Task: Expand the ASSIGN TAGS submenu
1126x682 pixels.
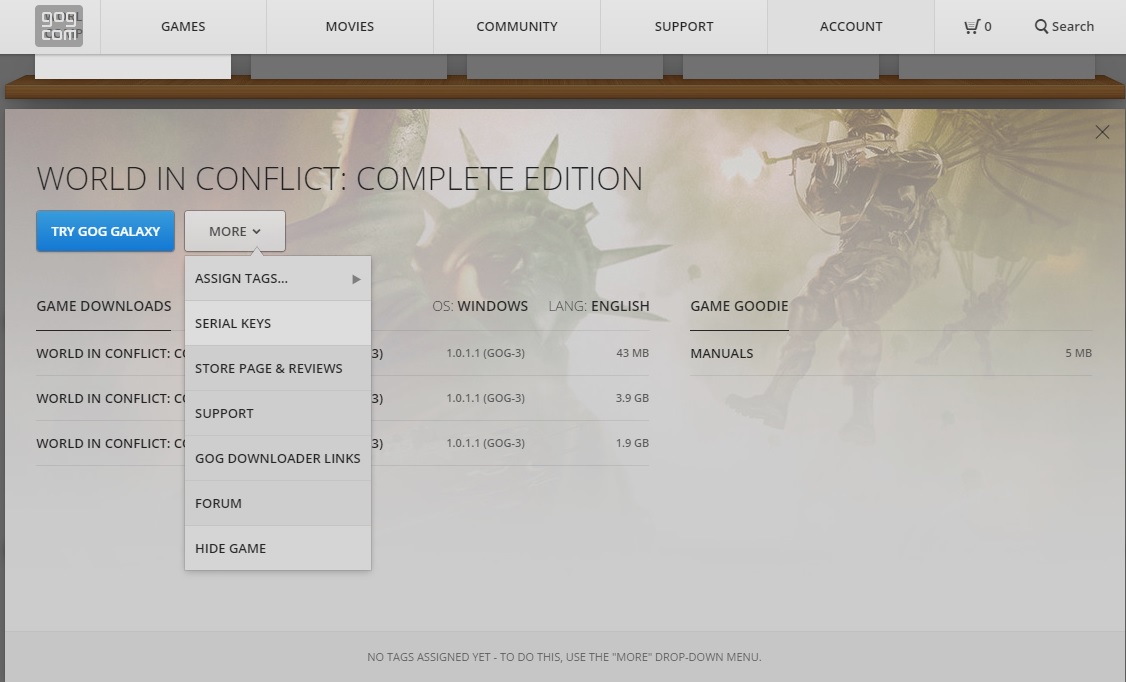Action: (278, 279)
